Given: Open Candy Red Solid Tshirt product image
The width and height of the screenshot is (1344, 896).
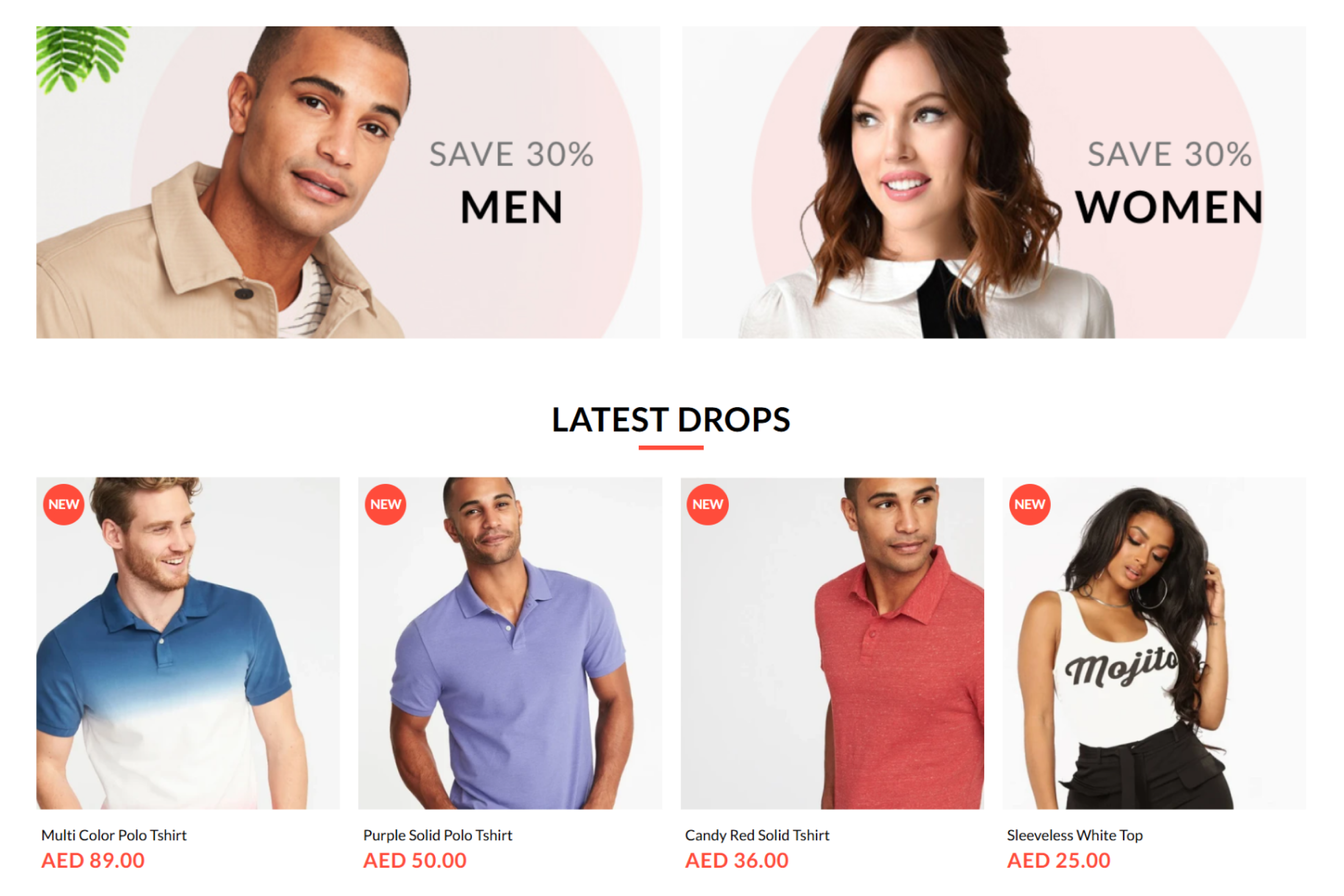Looking at the screenshot, I should tap(833, 644).
